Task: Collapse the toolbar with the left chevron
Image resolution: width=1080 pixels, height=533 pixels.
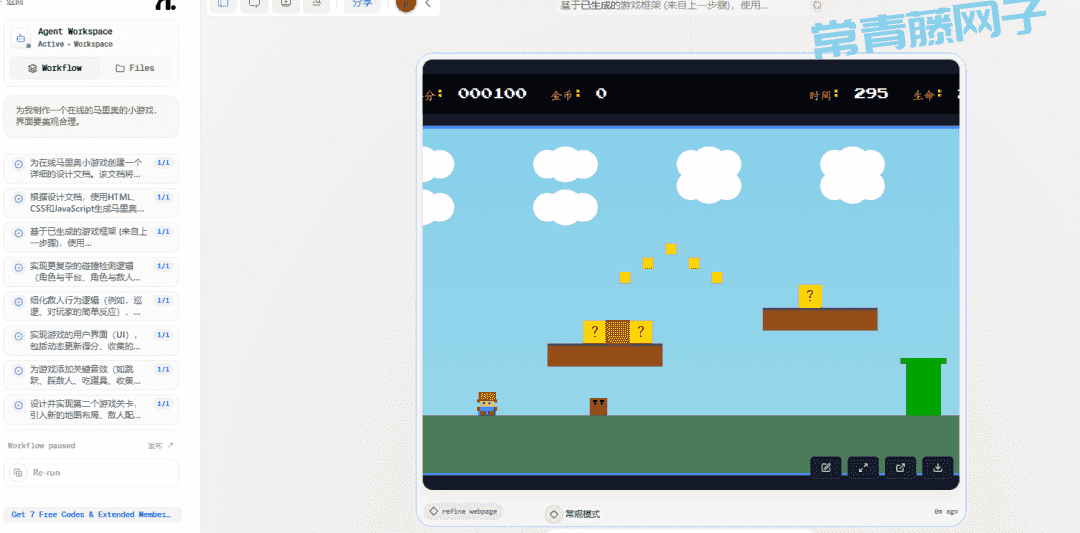Action: click(x=428, y=4)
